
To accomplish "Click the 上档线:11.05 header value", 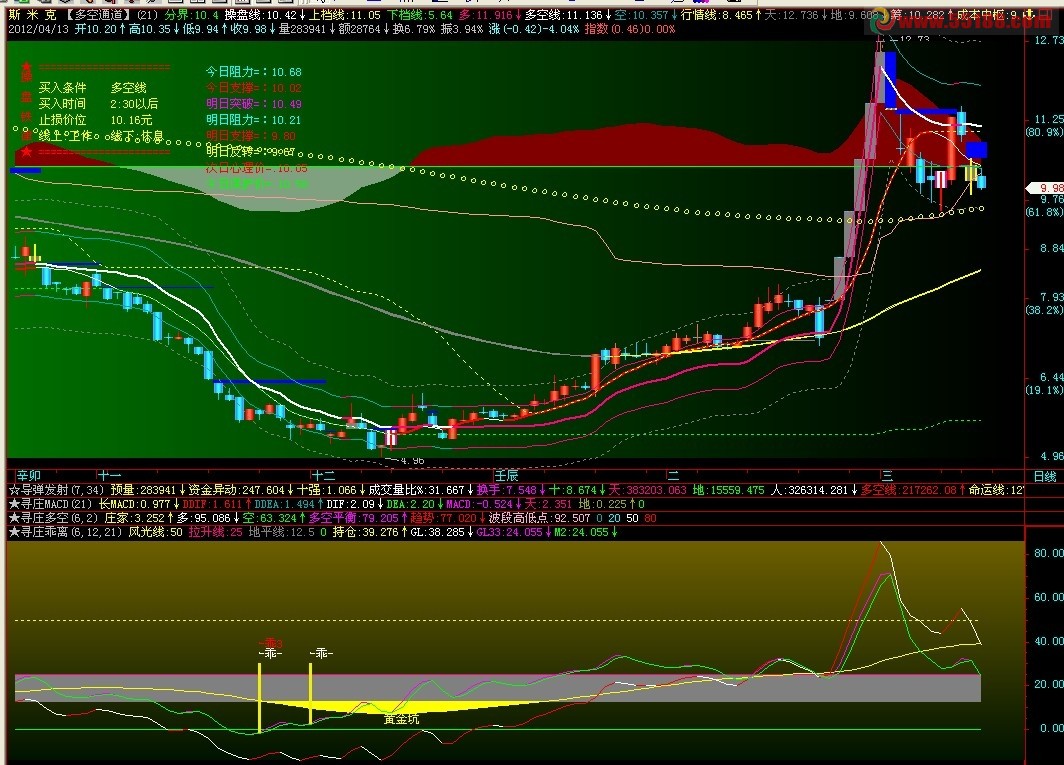I will tap(345, 15).
